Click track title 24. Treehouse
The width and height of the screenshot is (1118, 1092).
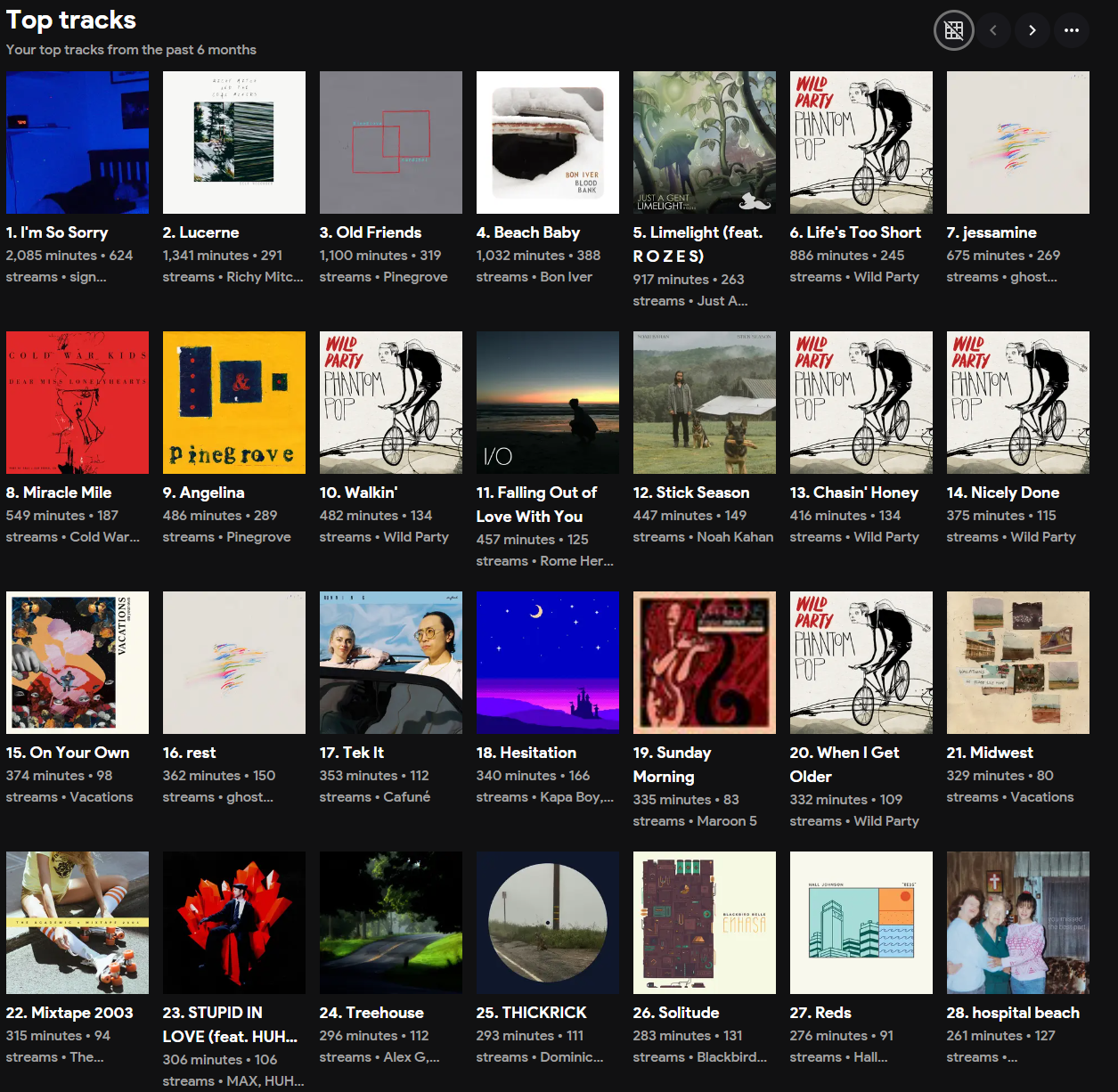[x=371, y=1013]
